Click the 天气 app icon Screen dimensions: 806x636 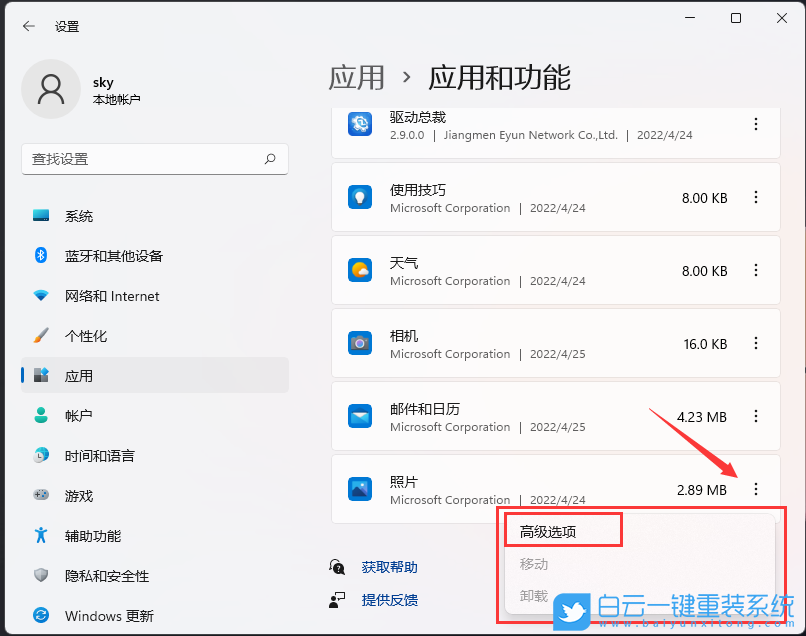[360, 270]
